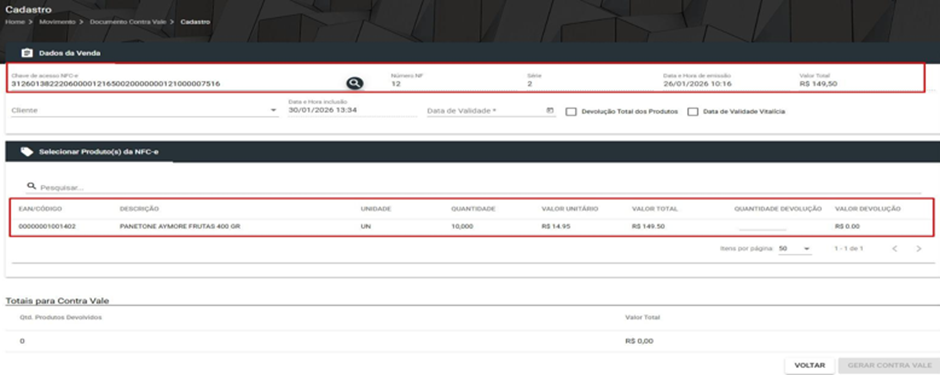Click the magnifier search icon beside NFC-e key

coord(355,83)
